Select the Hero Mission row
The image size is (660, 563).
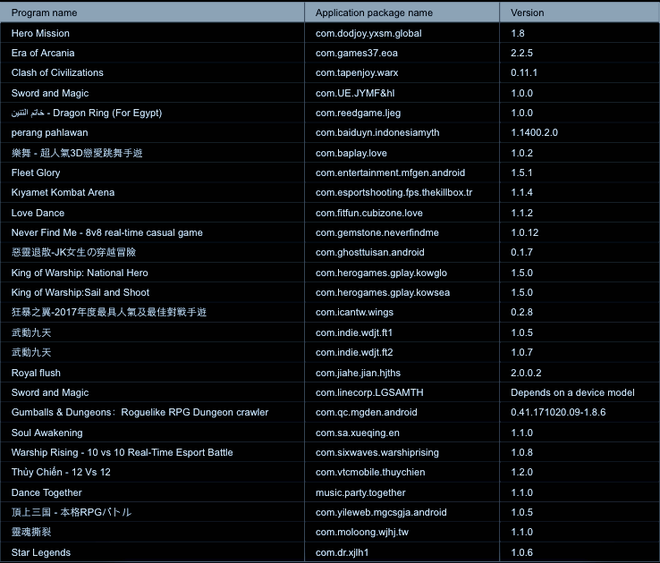pyautogui.click(x=330, y=33)
